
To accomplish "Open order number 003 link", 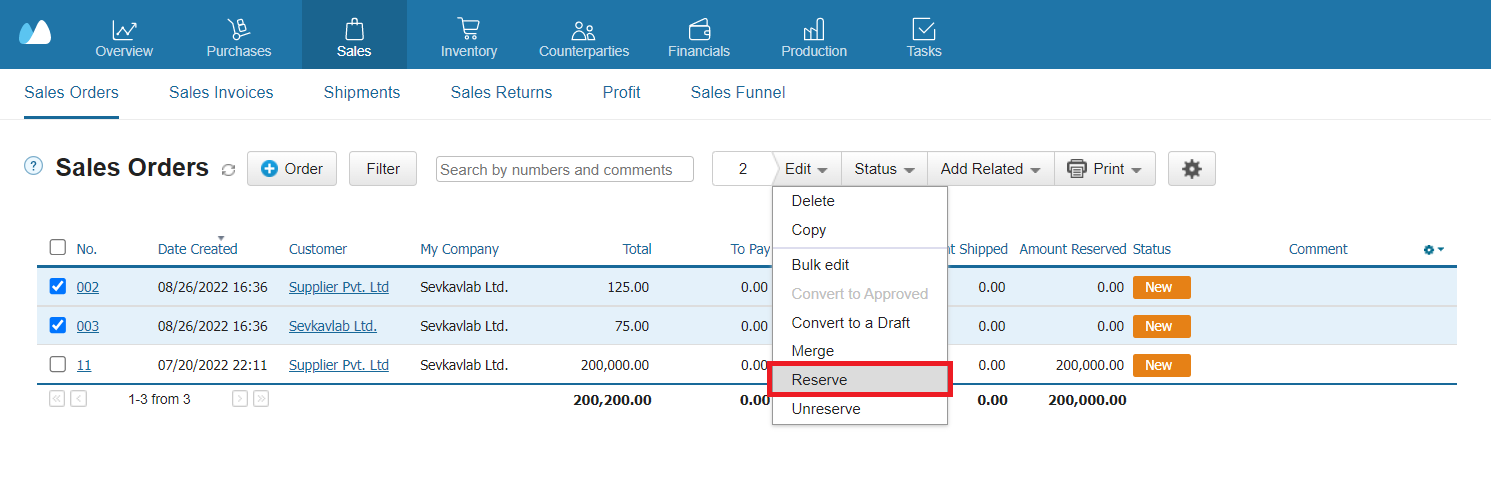I will 88,326.
